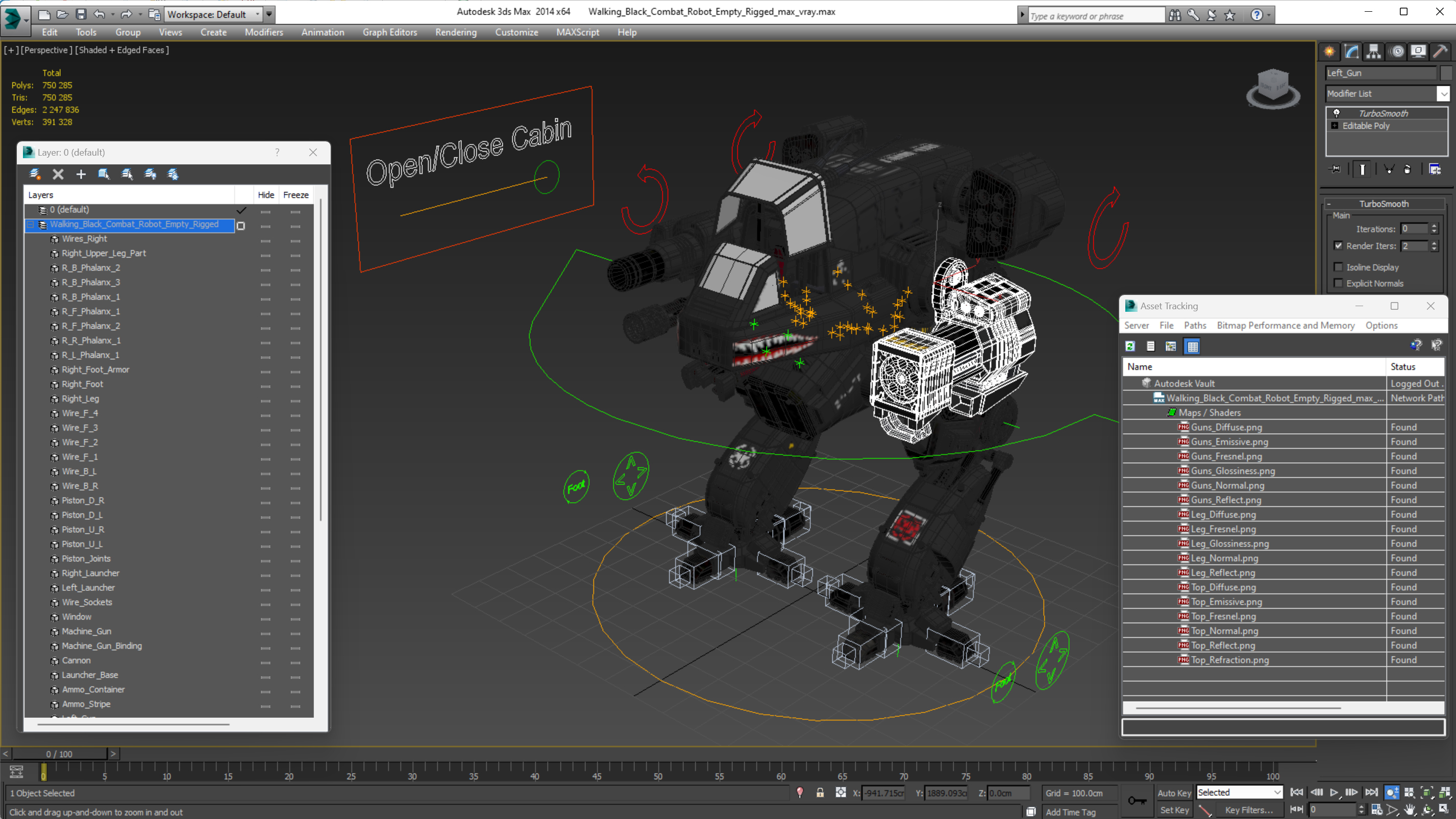The width and height of the screenshot is (1456, 819).
Task: Click Pan View hand icon
Action: coord(1409,809)
